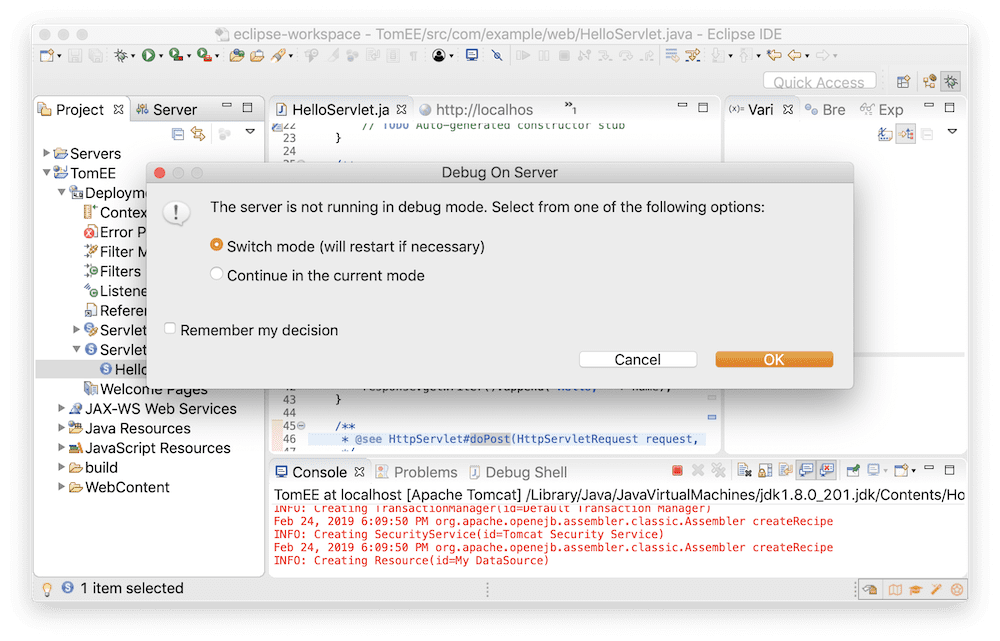Screen dimensions: 1000x641
Task: Select Switch mode radio option
Action: (217, 245)
